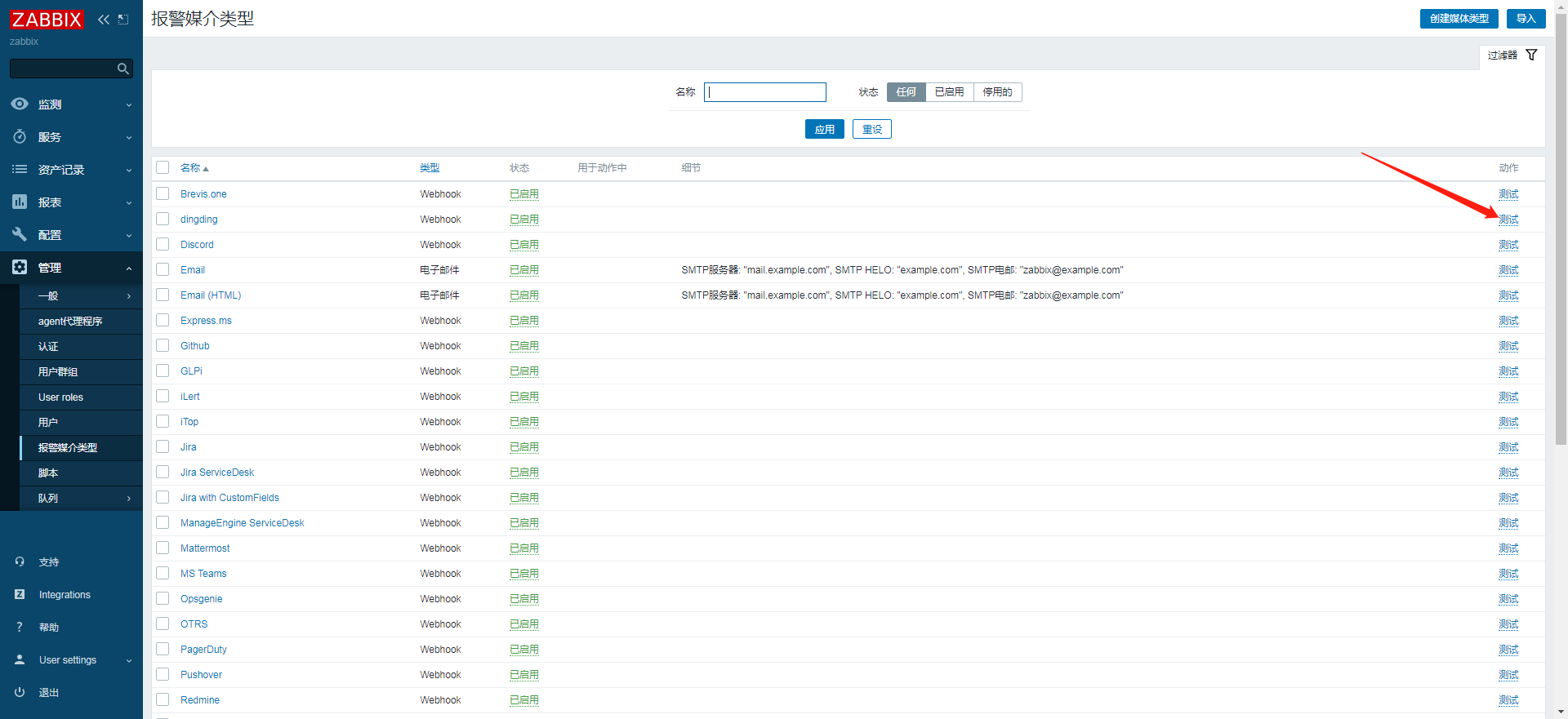The height and width of the screenshot is (719, 1568).
Task: Click the sidebar search box
Action: tap(71, 69)
